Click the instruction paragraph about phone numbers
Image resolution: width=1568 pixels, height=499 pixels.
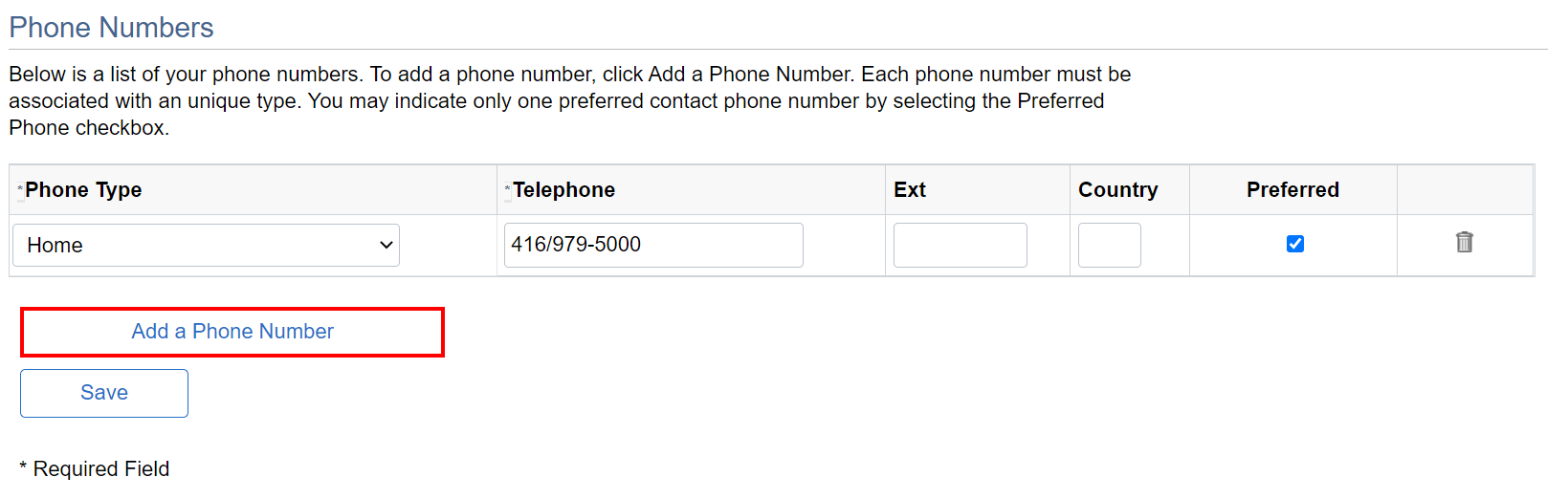tap(569, 100)
